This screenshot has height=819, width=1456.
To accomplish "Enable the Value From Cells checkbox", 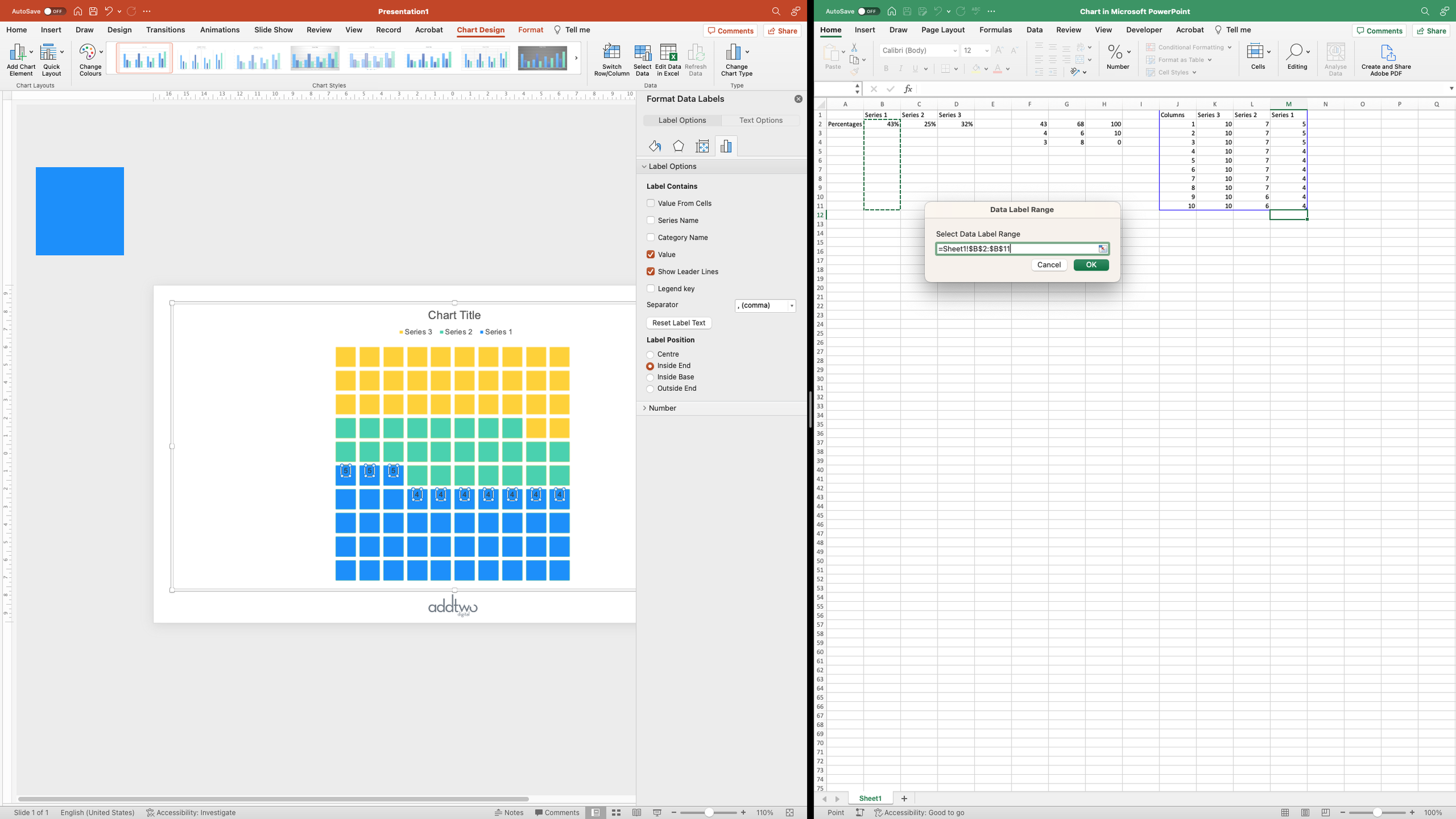I will pyautogui.click(x=651, y=203).
